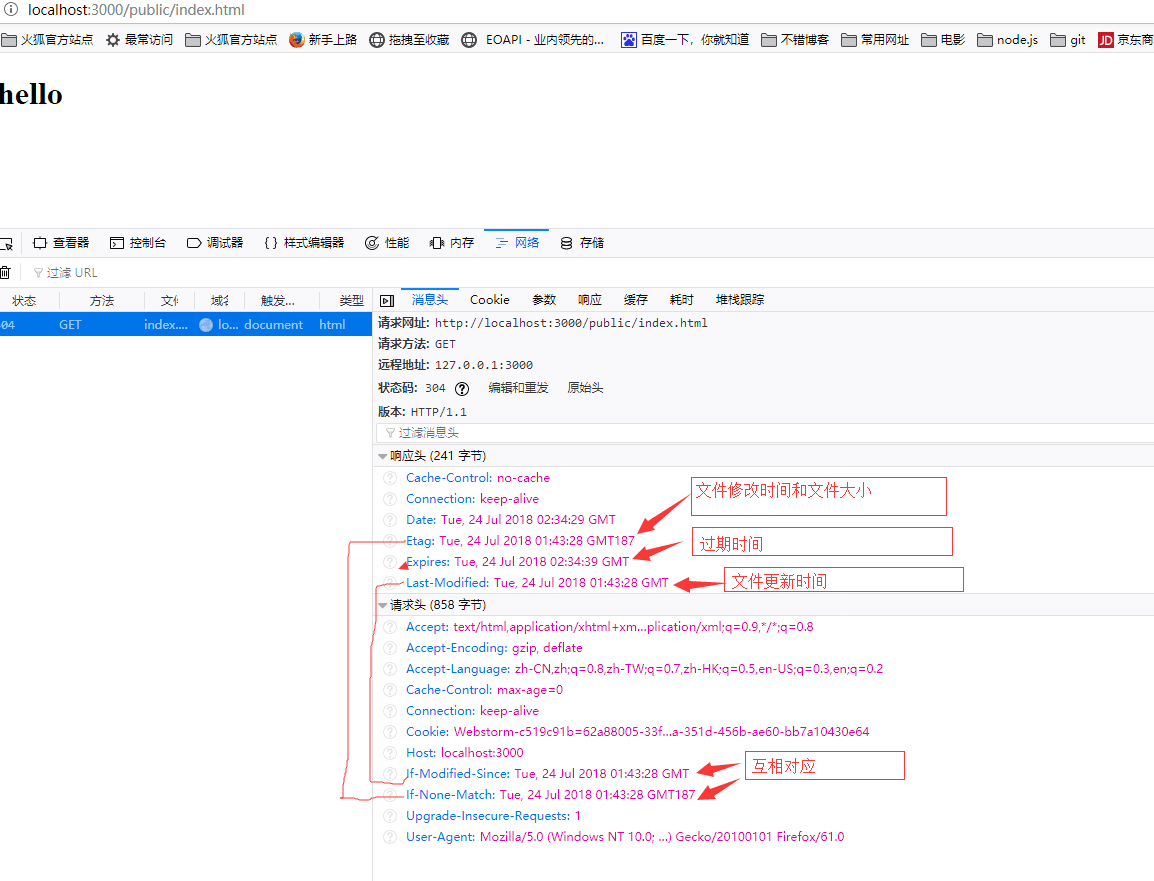This screenshot has height=881, width=1154.
Task: Open the 拖拽至收藏 bookmark
Action: coord(409,40)
